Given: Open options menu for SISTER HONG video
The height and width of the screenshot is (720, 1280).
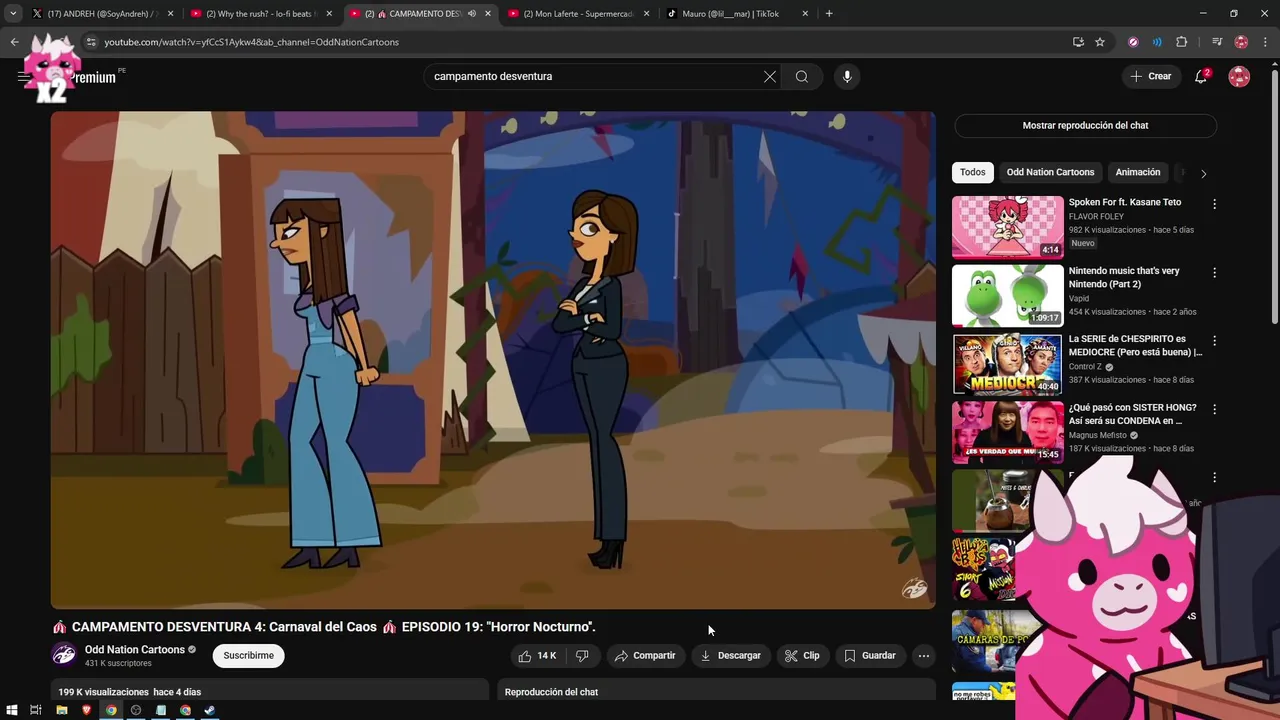Looking at the screenshot, I should click(1214, 409).
